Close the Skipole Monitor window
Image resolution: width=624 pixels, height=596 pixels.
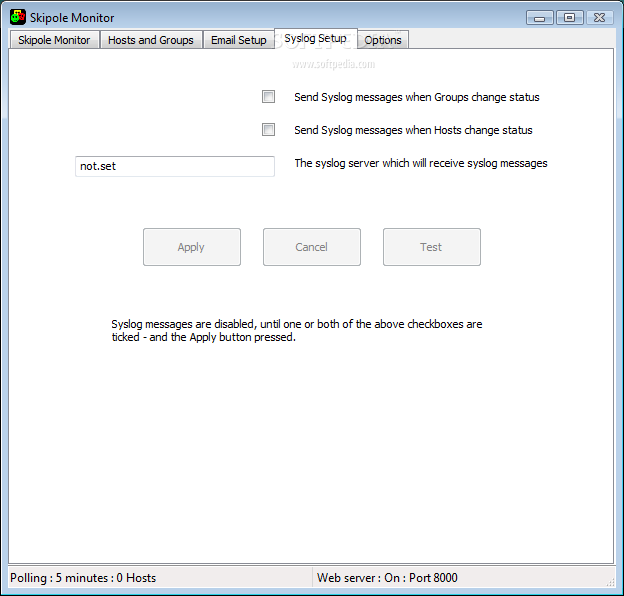pyautogui.click(x=599, y=18)
